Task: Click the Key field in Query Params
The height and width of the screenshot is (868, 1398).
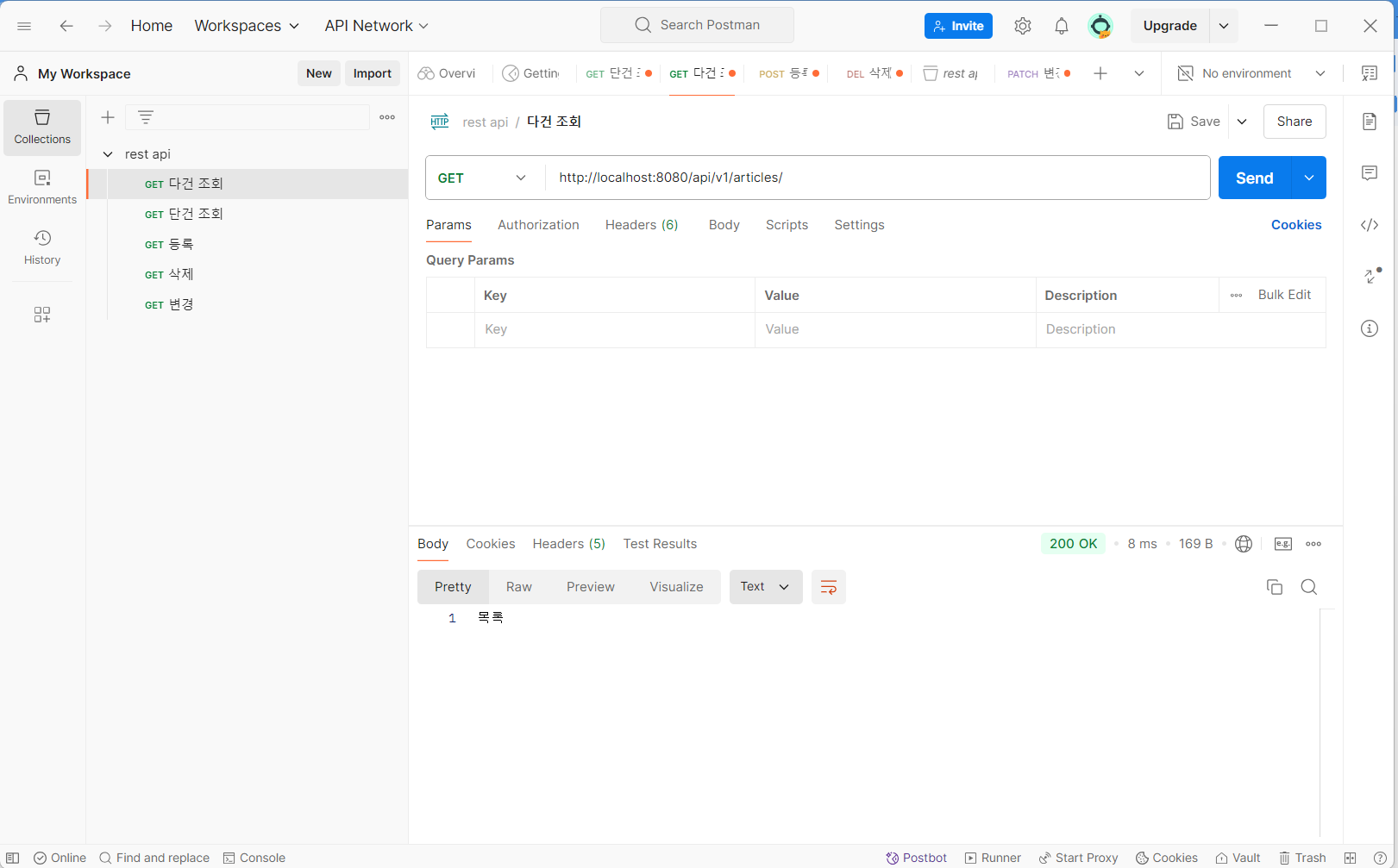Action: click(x=614, y=329)
